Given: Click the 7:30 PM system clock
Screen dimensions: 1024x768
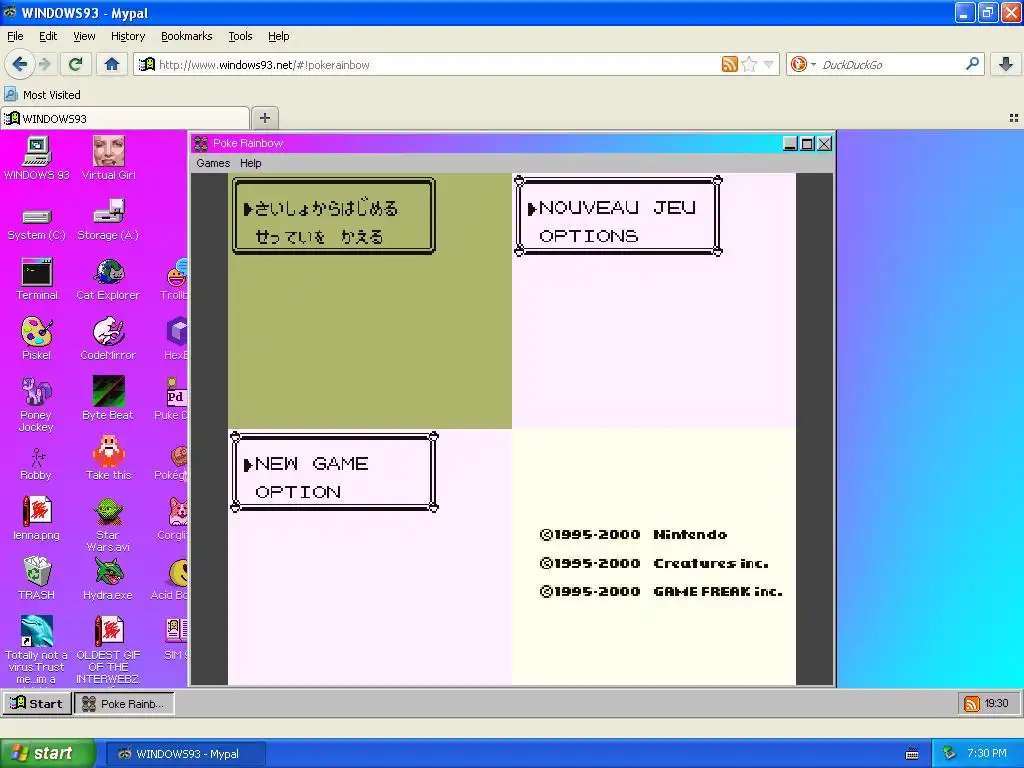Looking at the screenshot, I should tap(987, 754).
